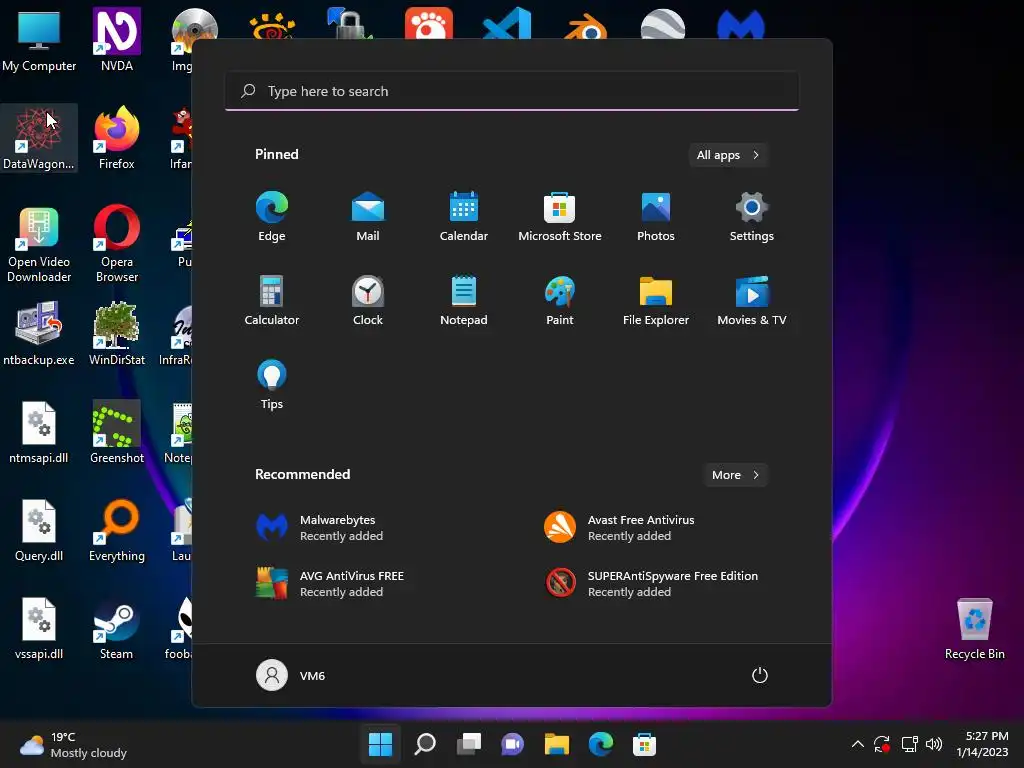Screen dimensions: 1024x768
Task: Show More recommended items
Action: pos(735,475)
